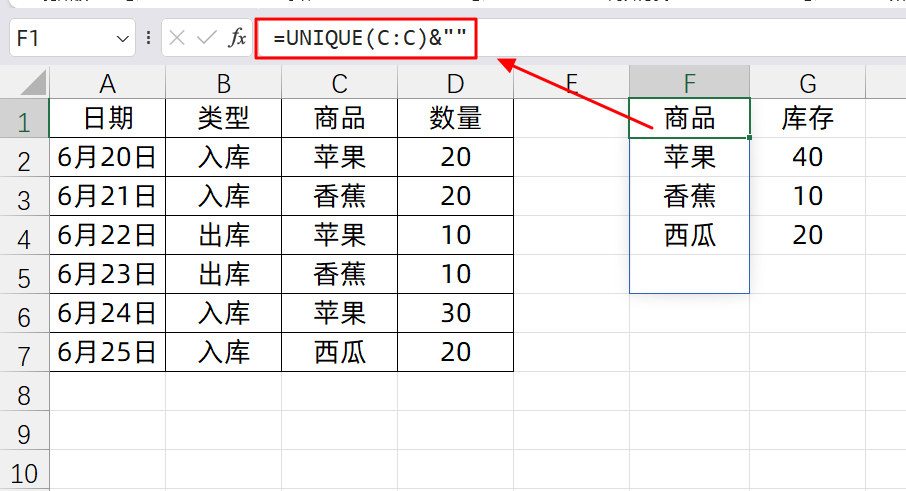Select the 6月23日 date cell
Screen dimensions: 906x491
point(107,274)
